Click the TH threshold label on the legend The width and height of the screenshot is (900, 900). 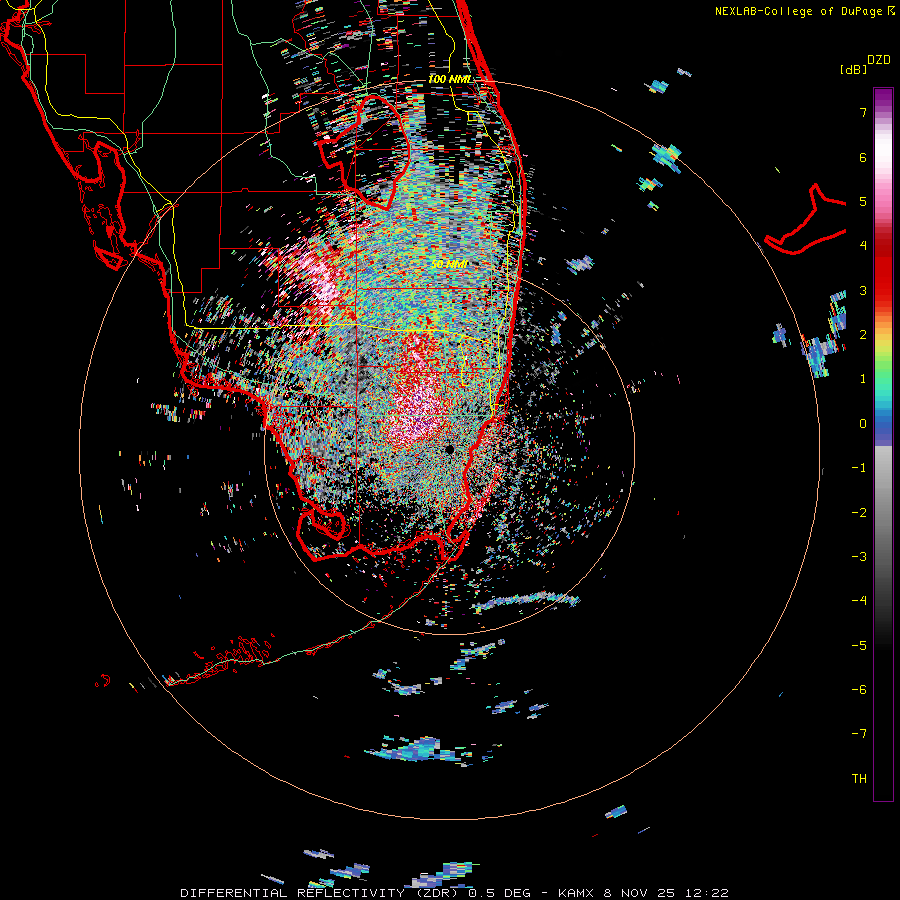click(859, 779)
